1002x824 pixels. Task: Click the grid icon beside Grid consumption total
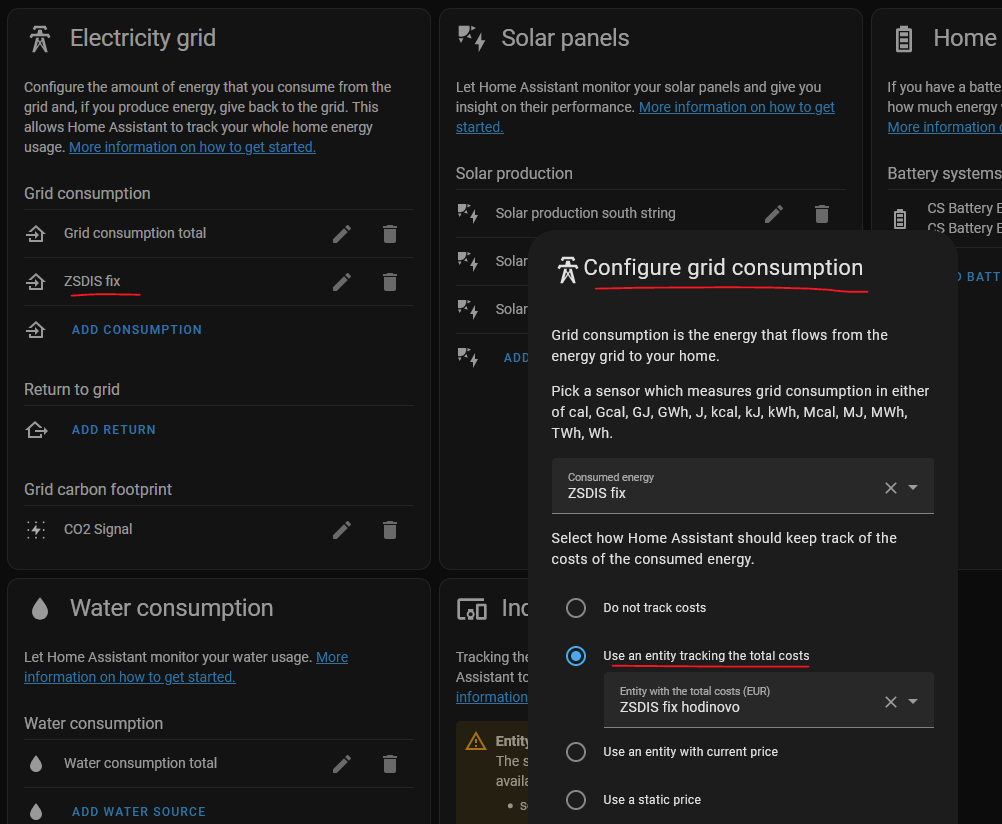tap(36, 233)
